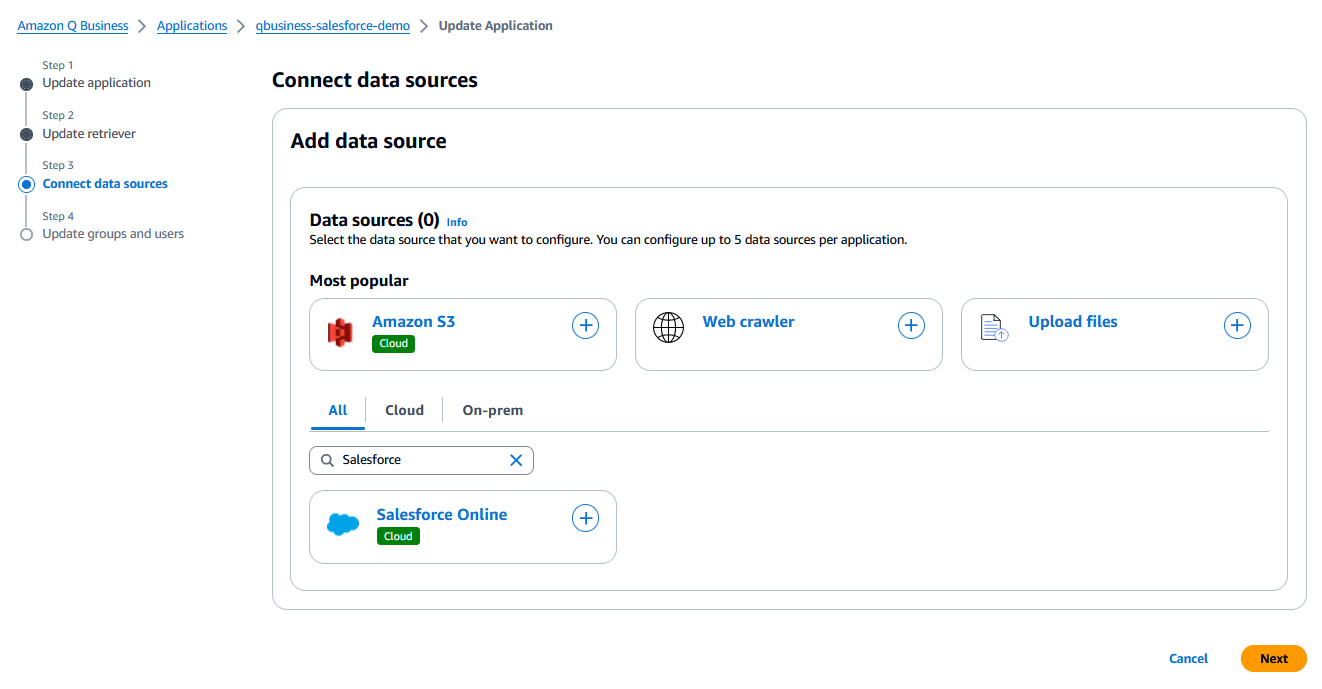Select the Web crawler globe icon
Screen dimensions: 1322x689
668,326
